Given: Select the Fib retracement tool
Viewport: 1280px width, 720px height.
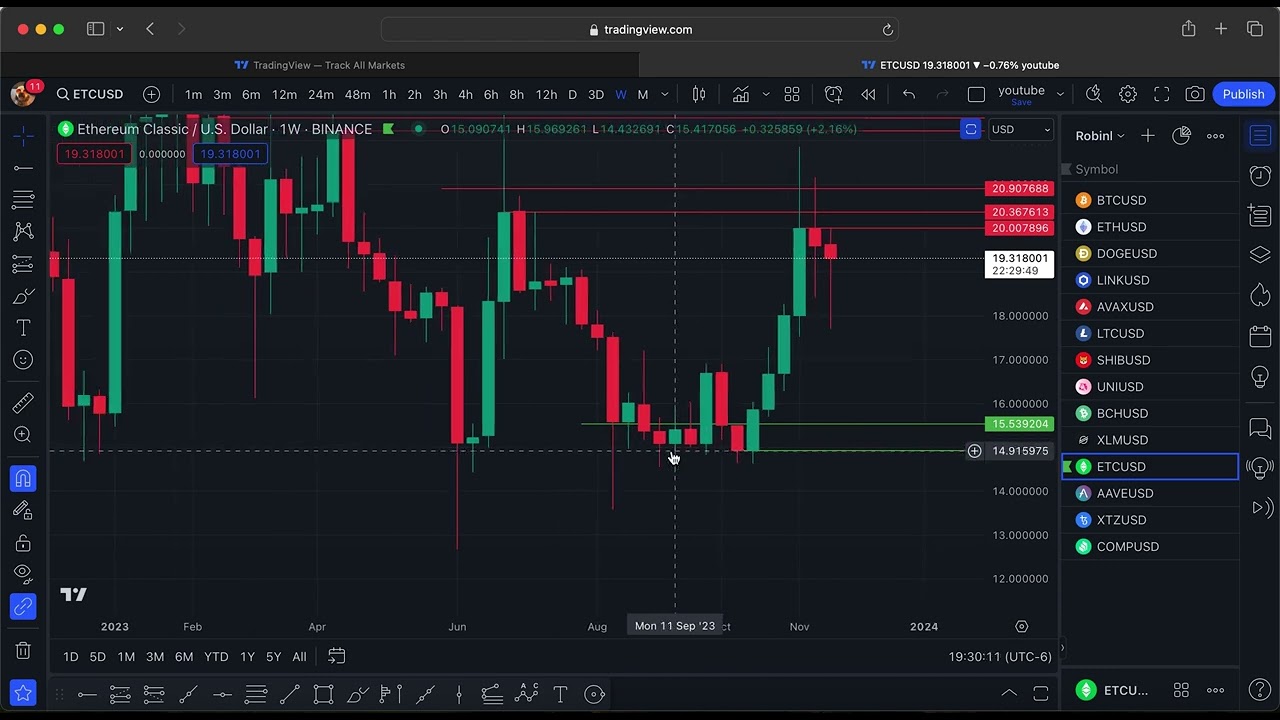Looking at the screenshot, I should [23, 199].
